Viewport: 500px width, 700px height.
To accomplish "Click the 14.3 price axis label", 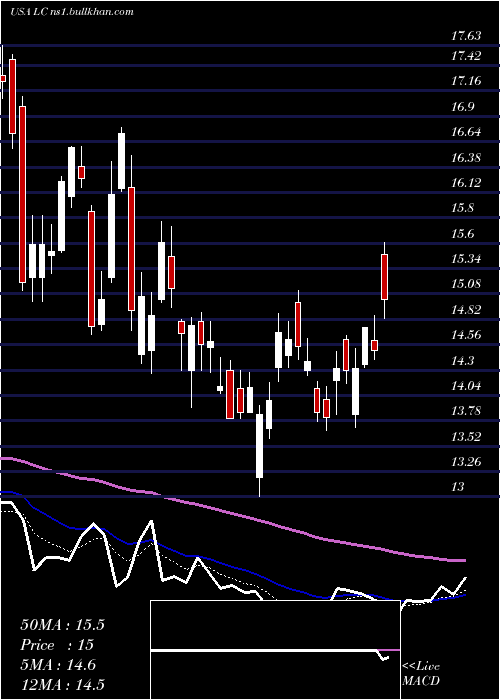I will point(463,360).
